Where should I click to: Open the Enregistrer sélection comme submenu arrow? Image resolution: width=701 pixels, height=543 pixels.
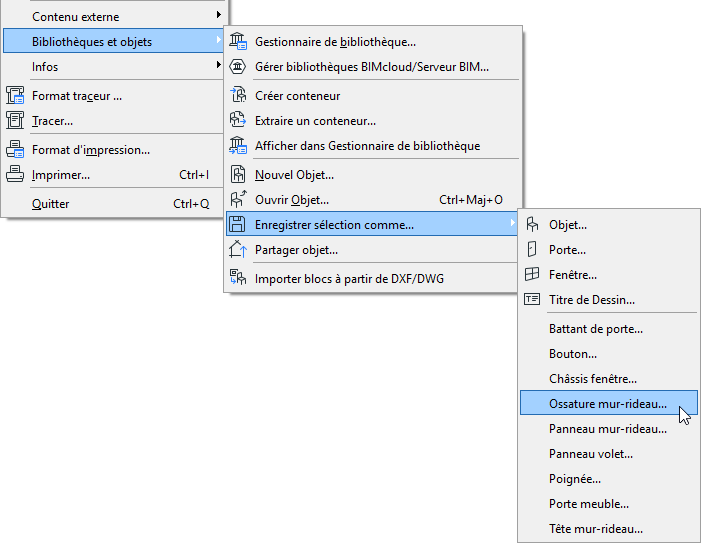point(513,225)
